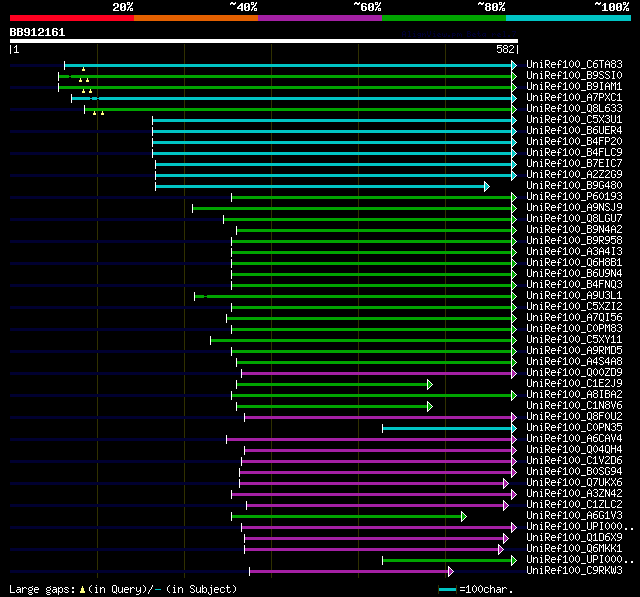
Task: Select hit UniRef100_C1V2D6
Action: pos(574,461)
